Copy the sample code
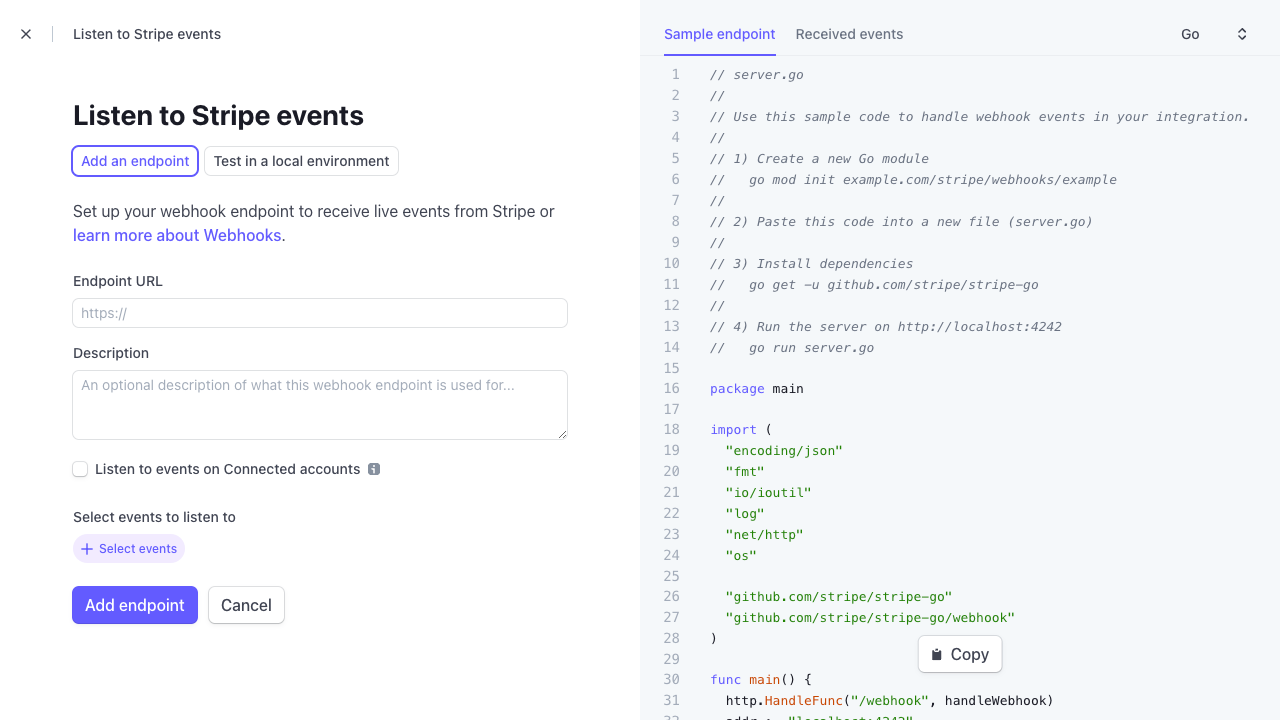Screen dimensions: 1280x720 click(x=960, y=655)
